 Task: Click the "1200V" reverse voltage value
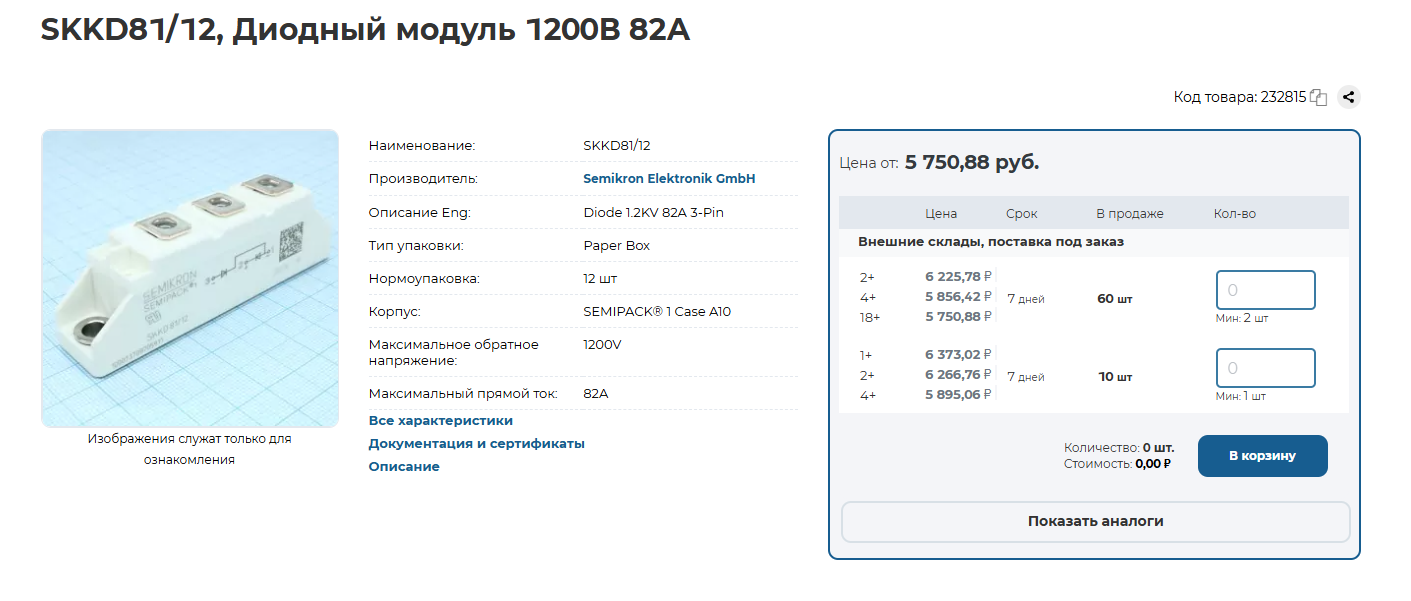pyautogui.click(x=602, y=344)
